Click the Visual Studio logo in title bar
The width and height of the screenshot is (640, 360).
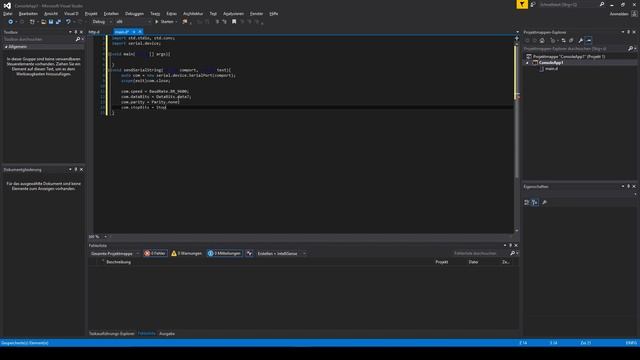click(7, 6)
